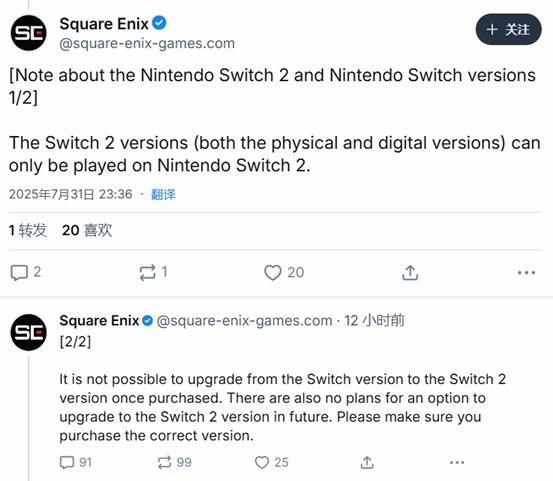Like the main post with 20 likes
This screenshot has height=481, width=553.
tap(273, 273)
